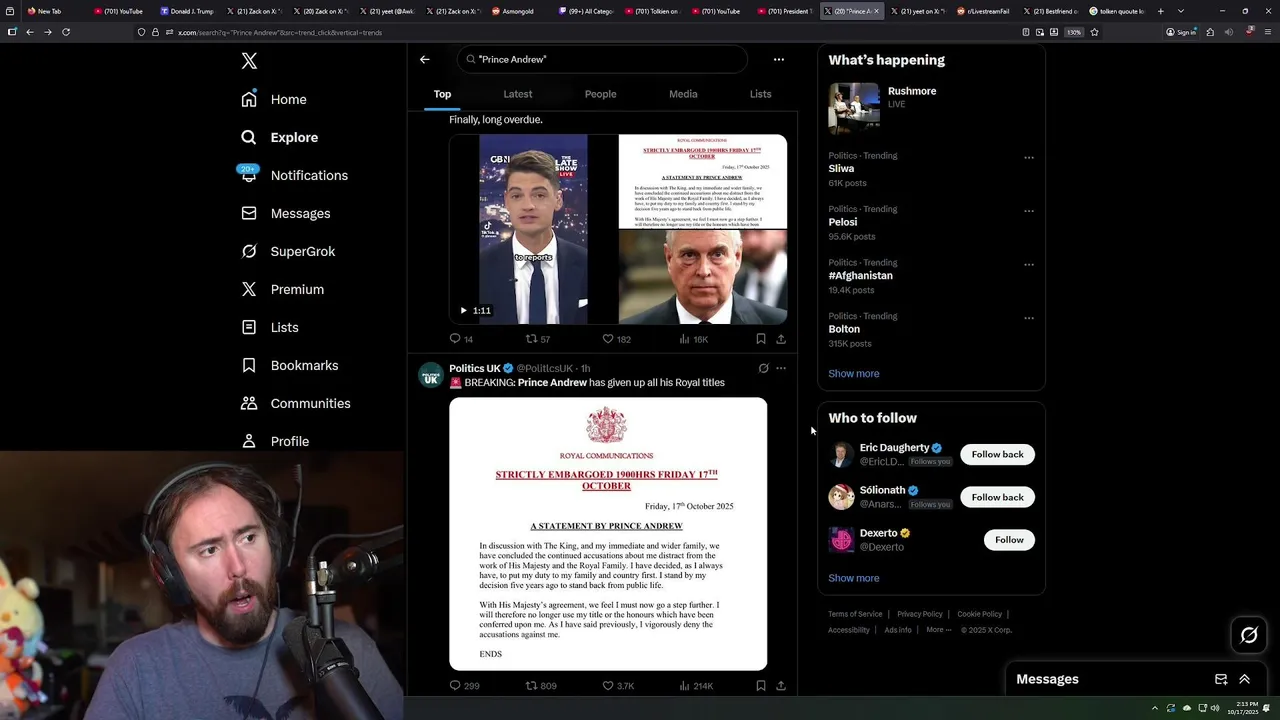
Task: Follow back Sólionath
Action: 997,497
